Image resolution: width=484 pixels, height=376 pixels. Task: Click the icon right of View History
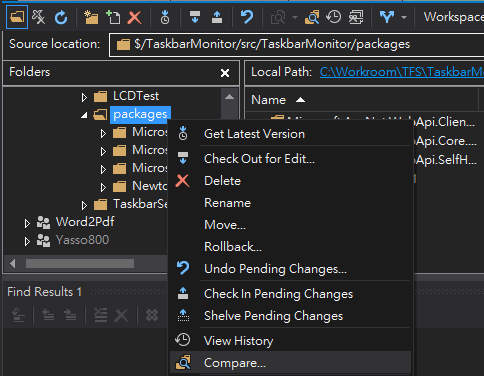click(x=356, y=17)
